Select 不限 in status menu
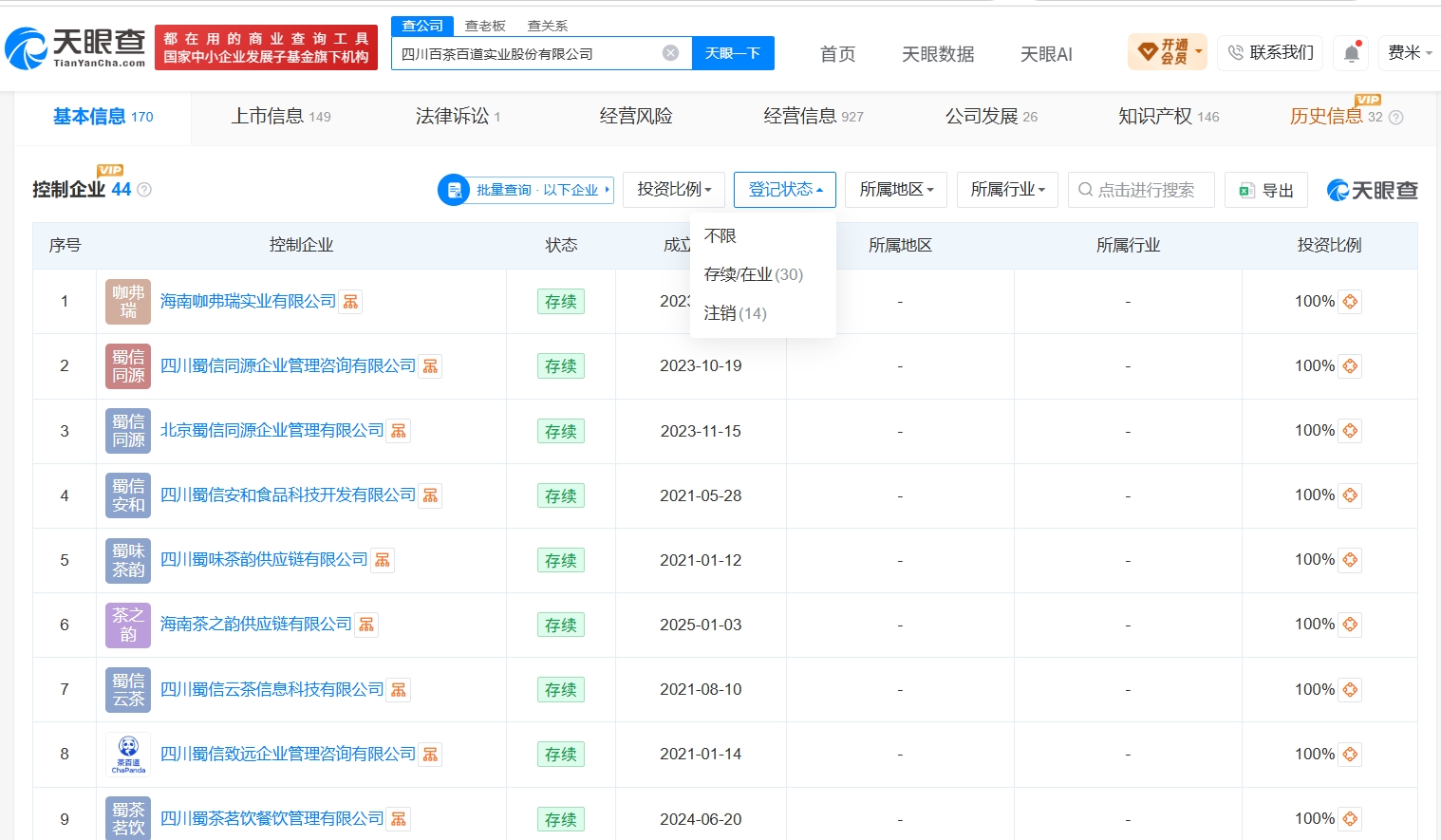 [720, 235]
